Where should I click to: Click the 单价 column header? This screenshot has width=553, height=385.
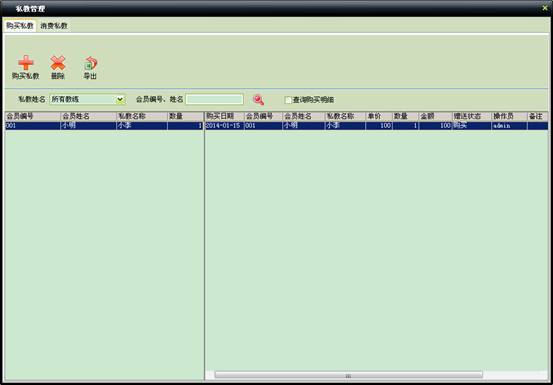click(x=379, y=116)
